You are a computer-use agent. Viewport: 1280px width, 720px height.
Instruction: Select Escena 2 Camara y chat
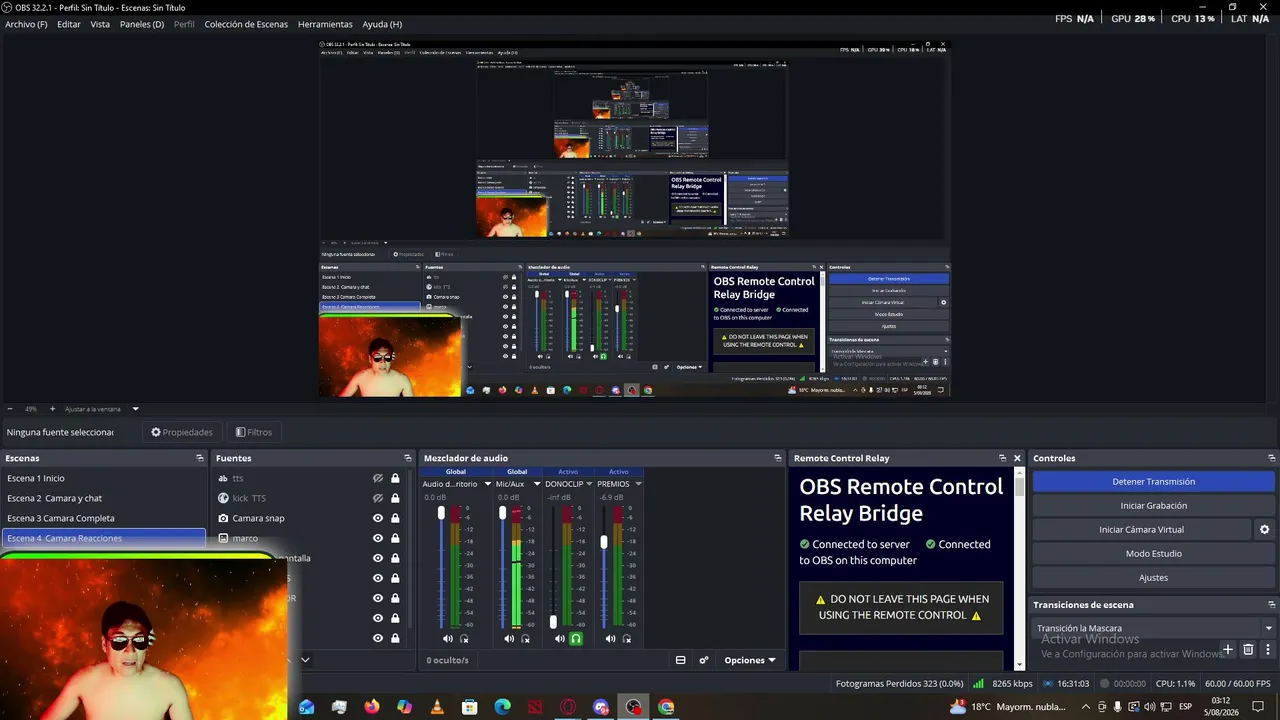[103, 498]
